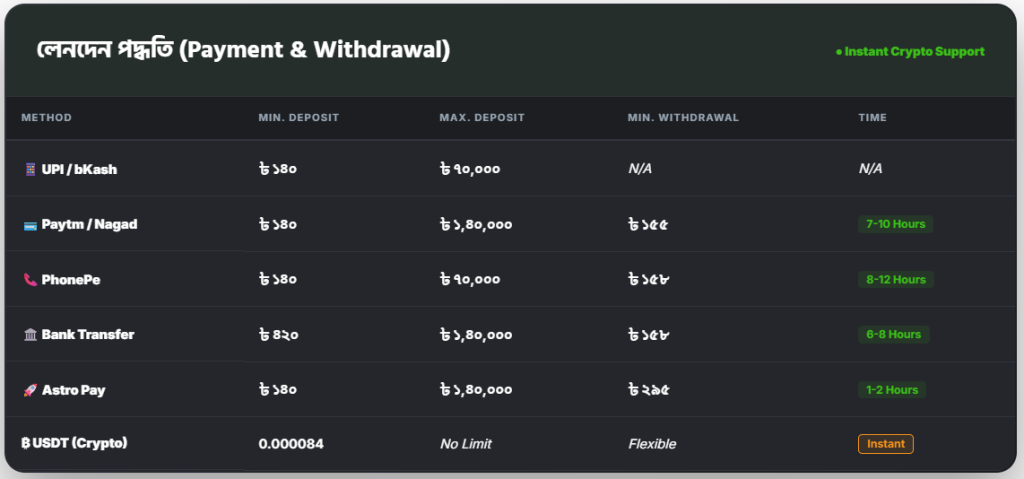Click the Method column header
1024x479 pixels.
point(46,118)
